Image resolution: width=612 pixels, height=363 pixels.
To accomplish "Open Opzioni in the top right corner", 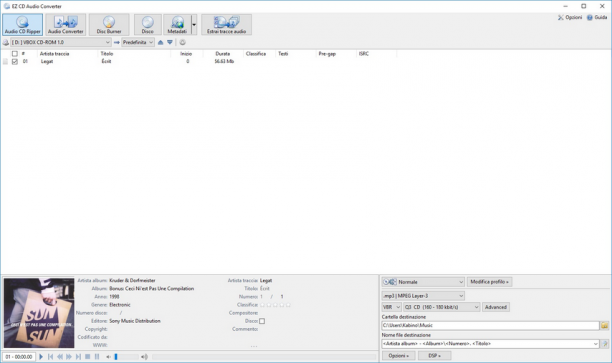I will tap(570, 18).
